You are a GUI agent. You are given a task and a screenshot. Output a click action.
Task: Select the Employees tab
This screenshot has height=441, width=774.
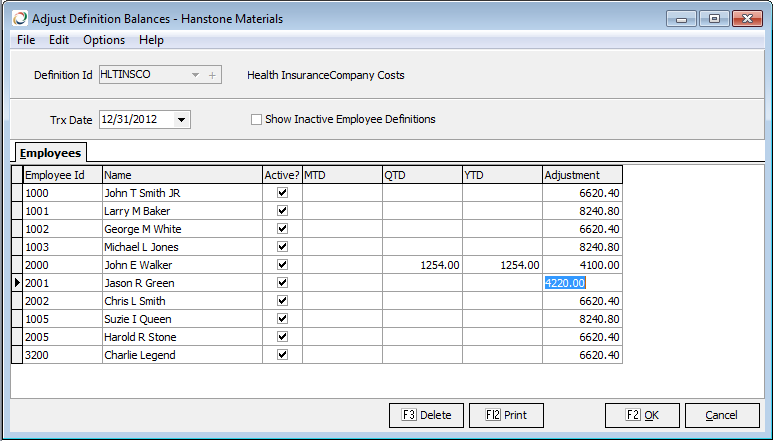(51, 153)
